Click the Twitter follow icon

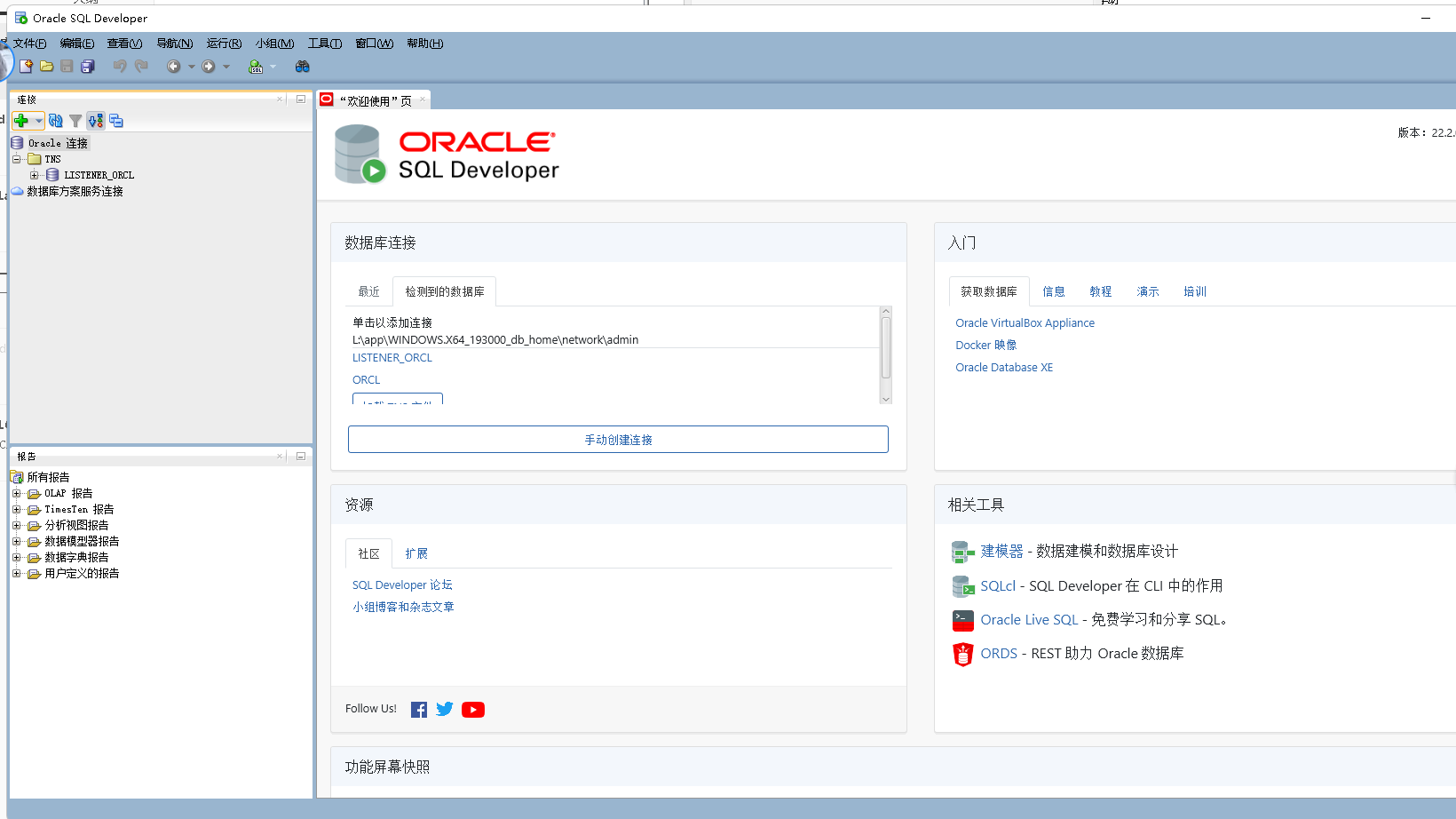[445, 709]
